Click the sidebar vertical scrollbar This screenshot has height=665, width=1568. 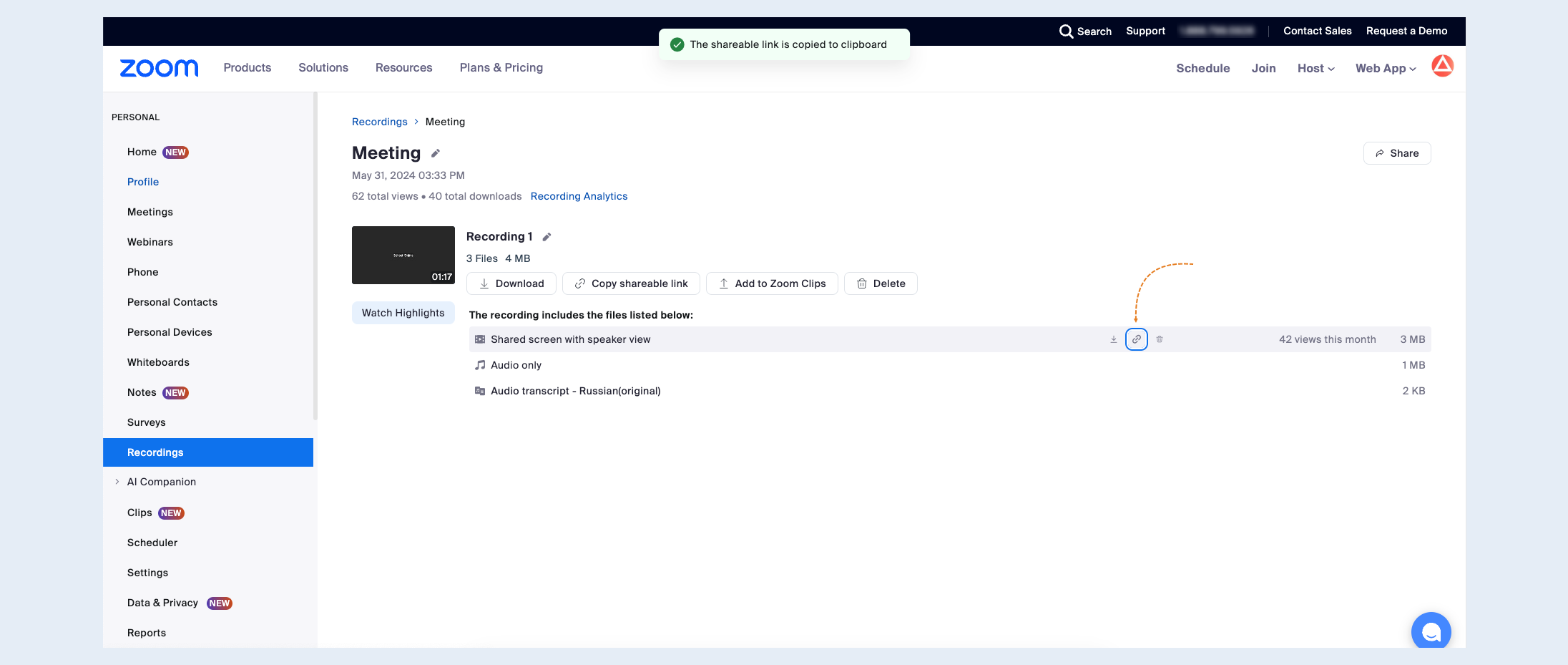315,256
